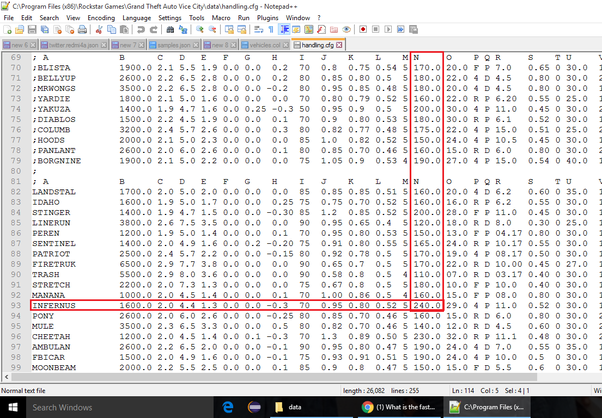
Task: Switch to the vehicles.col tab
Action: pos(265,45)
